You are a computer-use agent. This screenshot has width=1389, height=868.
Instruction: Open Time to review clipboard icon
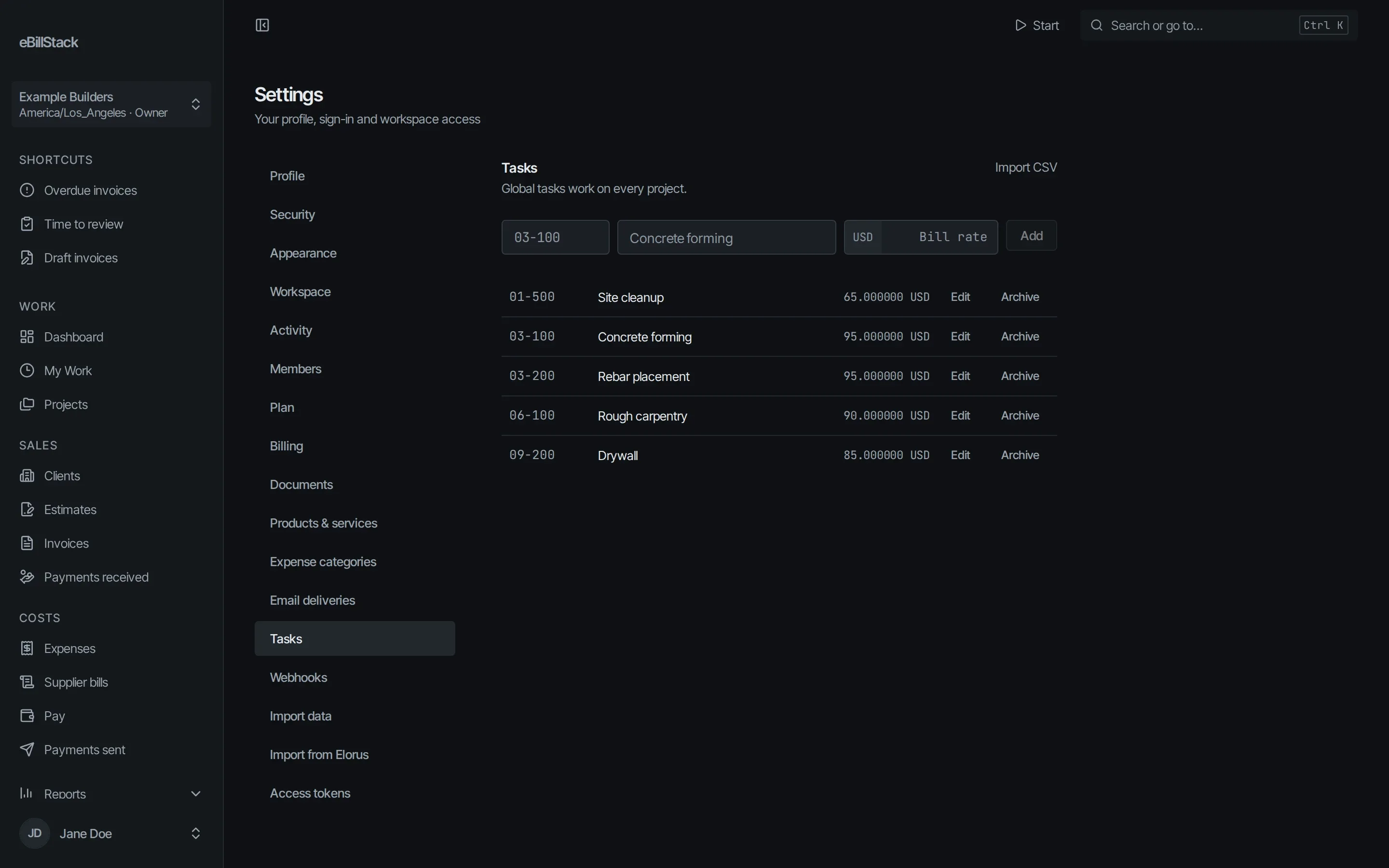[27, 224]
